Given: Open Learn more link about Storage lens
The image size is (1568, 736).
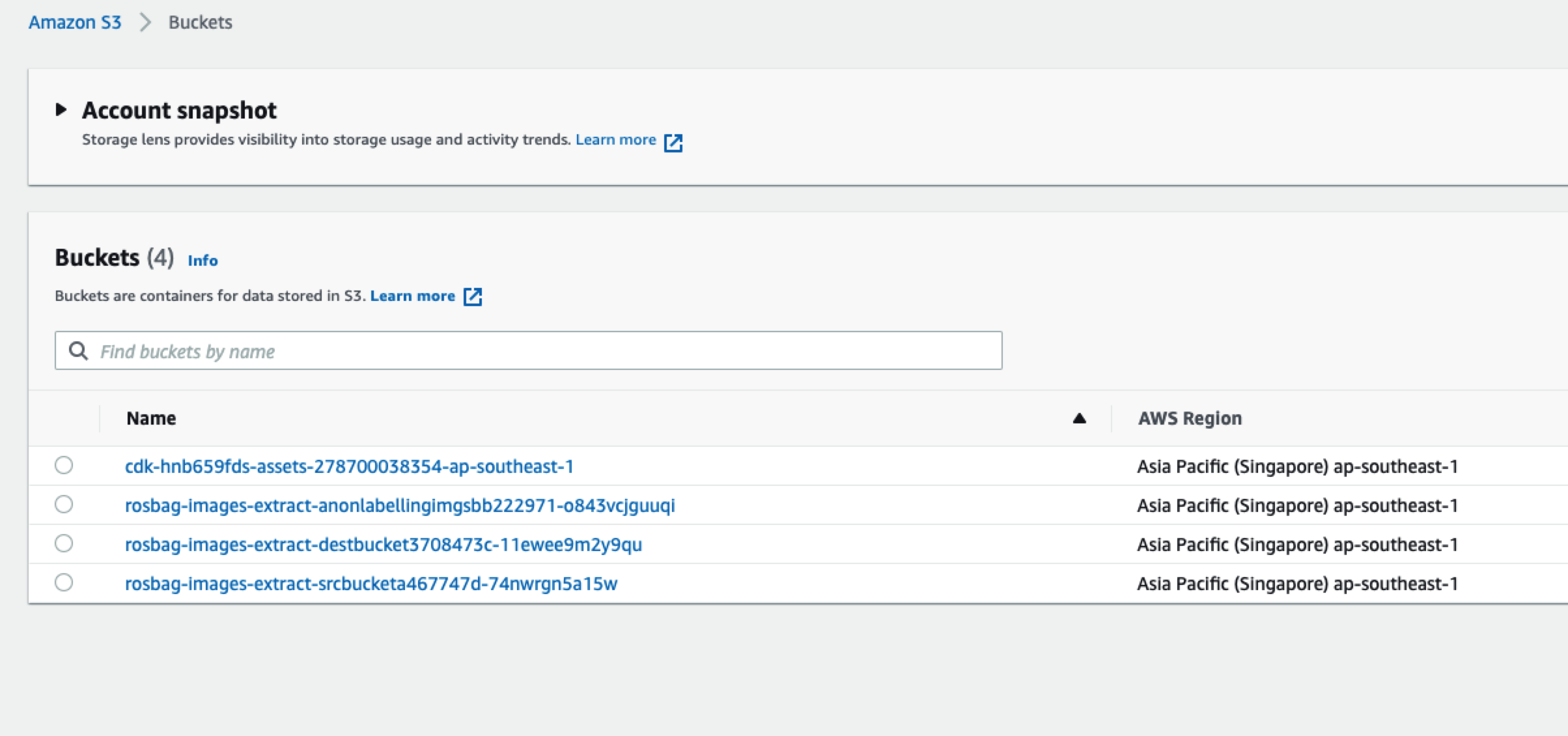Looking at the screenshot, I should (x=615, y=140).
